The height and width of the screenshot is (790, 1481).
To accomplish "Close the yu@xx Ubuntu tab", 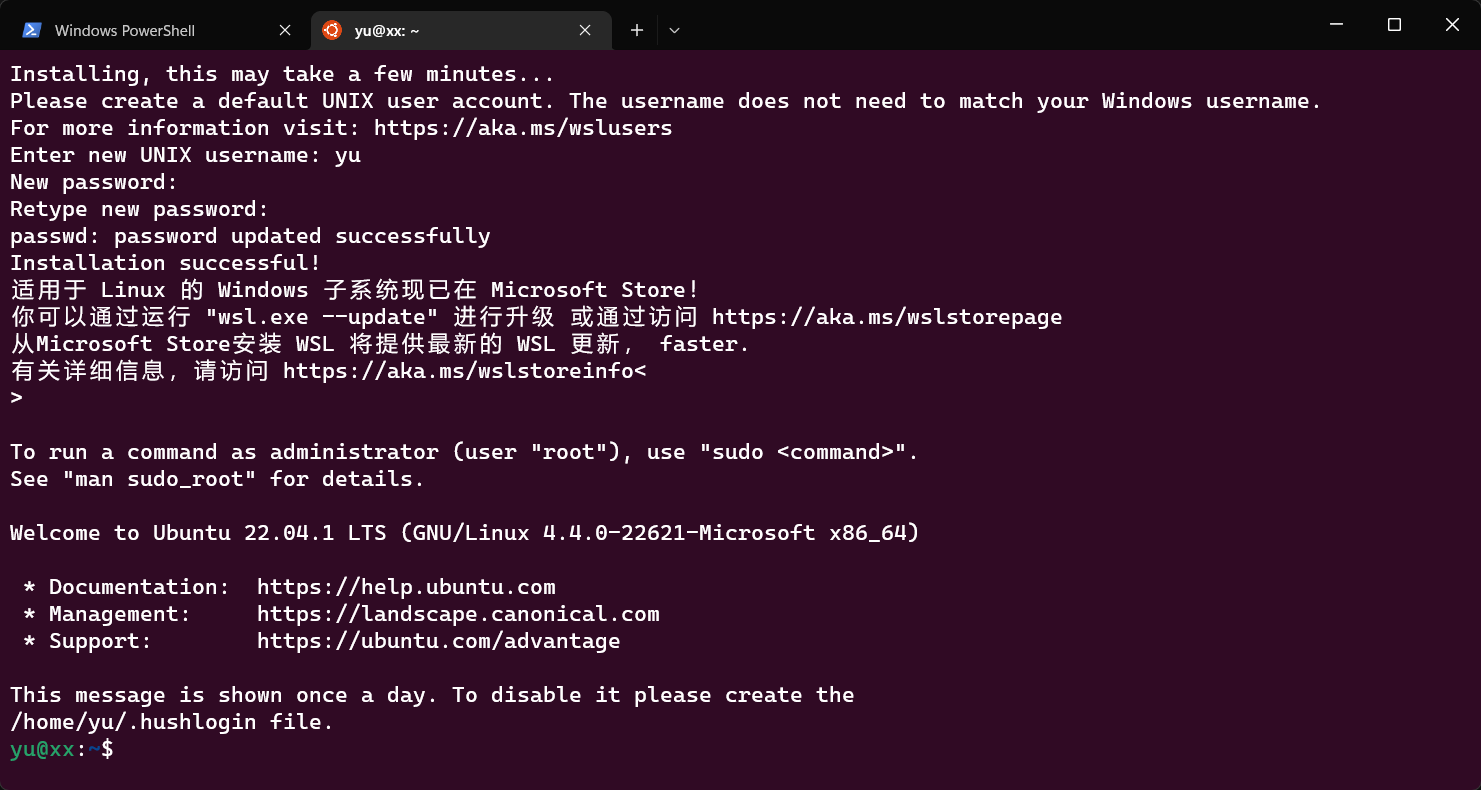I will pyautogui.click(x=585, y=30).
